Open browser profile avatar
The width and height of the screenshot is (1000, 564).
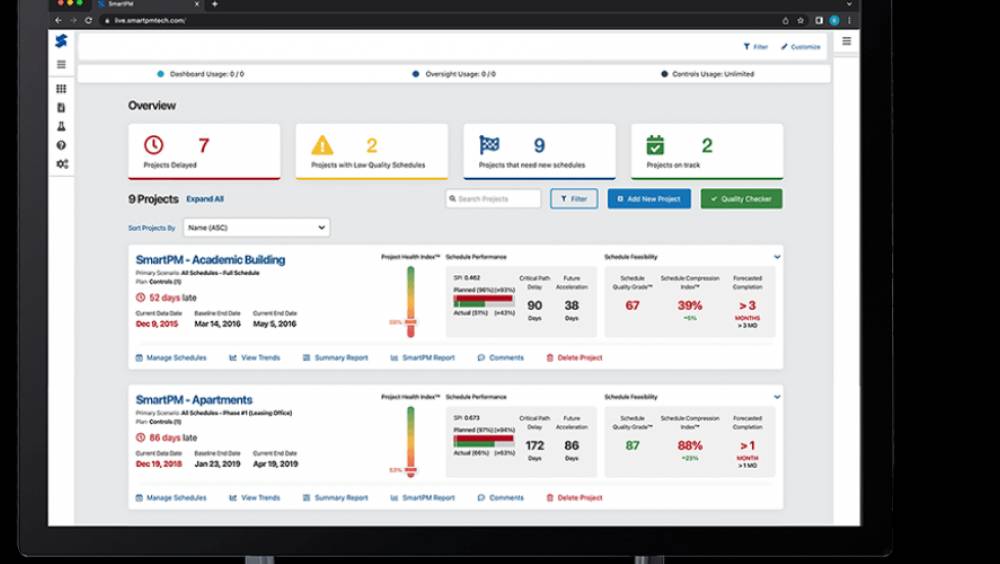point(834,20)
